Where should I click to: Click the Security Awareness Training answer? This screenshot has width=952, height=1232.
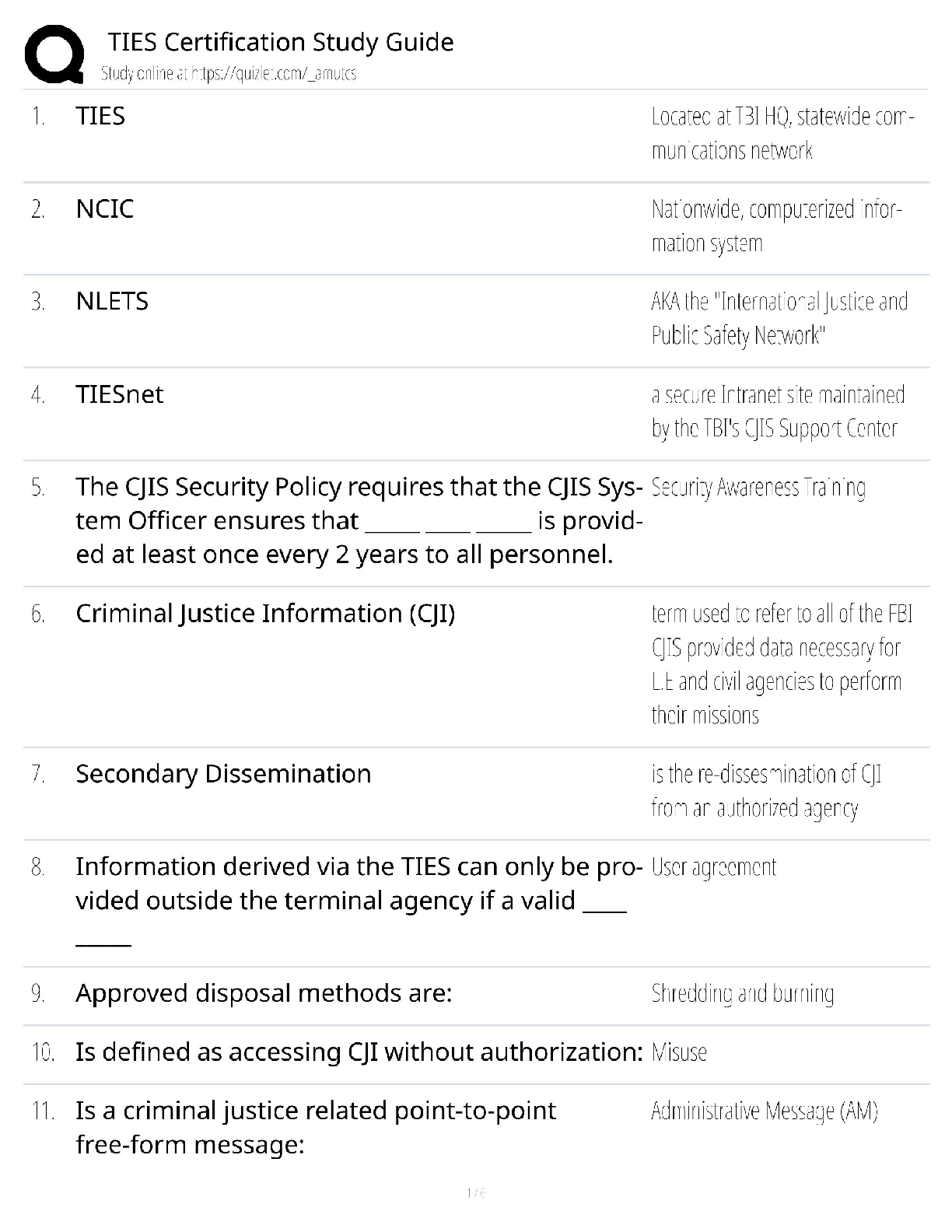(x=758, y=488)
